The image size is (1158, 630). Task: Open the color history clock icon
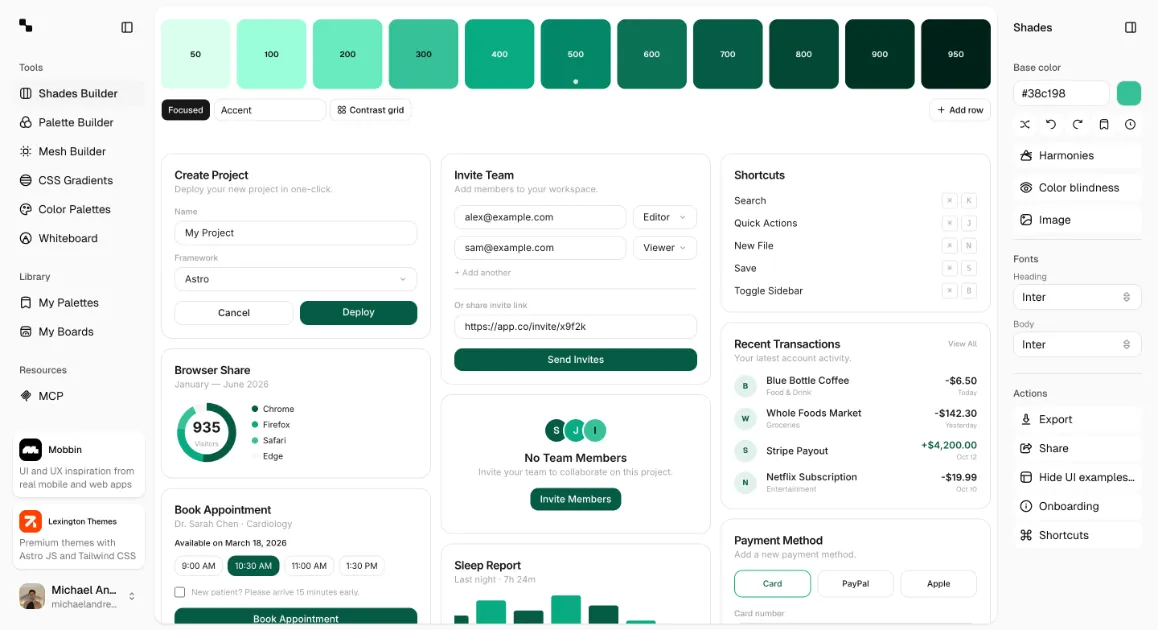click(x=1130, y=125)
